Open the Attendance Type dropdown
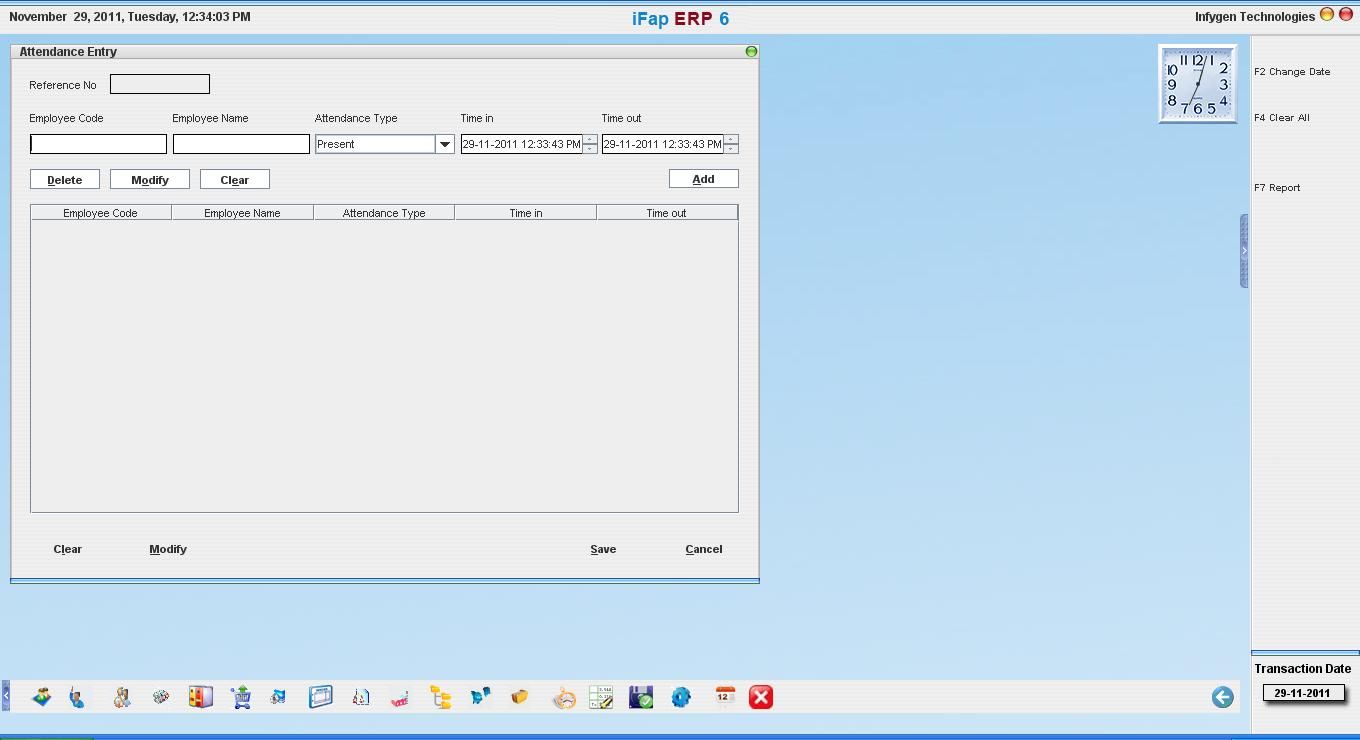Viewport: 1360px width, 740px height. 445,144
